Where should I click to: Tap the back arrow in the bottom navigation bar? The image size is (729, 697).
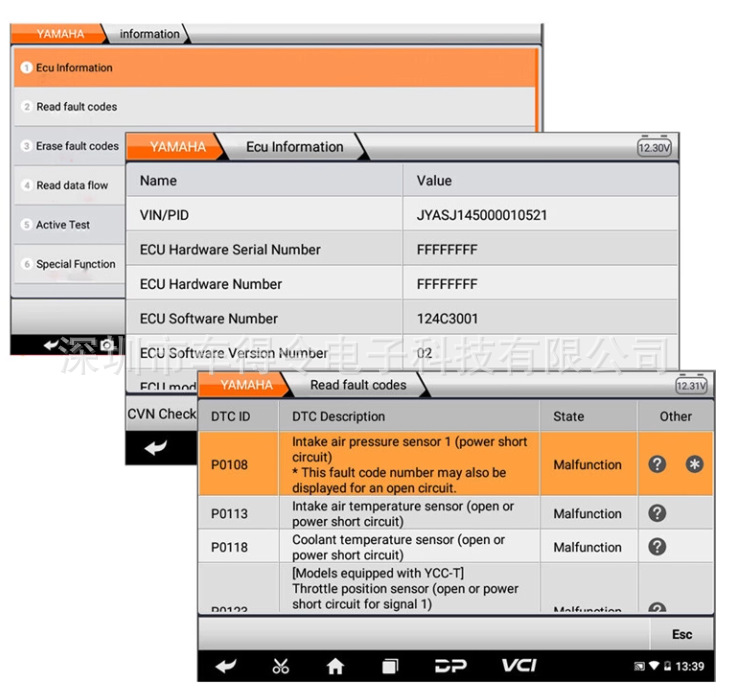coord(226,666)
